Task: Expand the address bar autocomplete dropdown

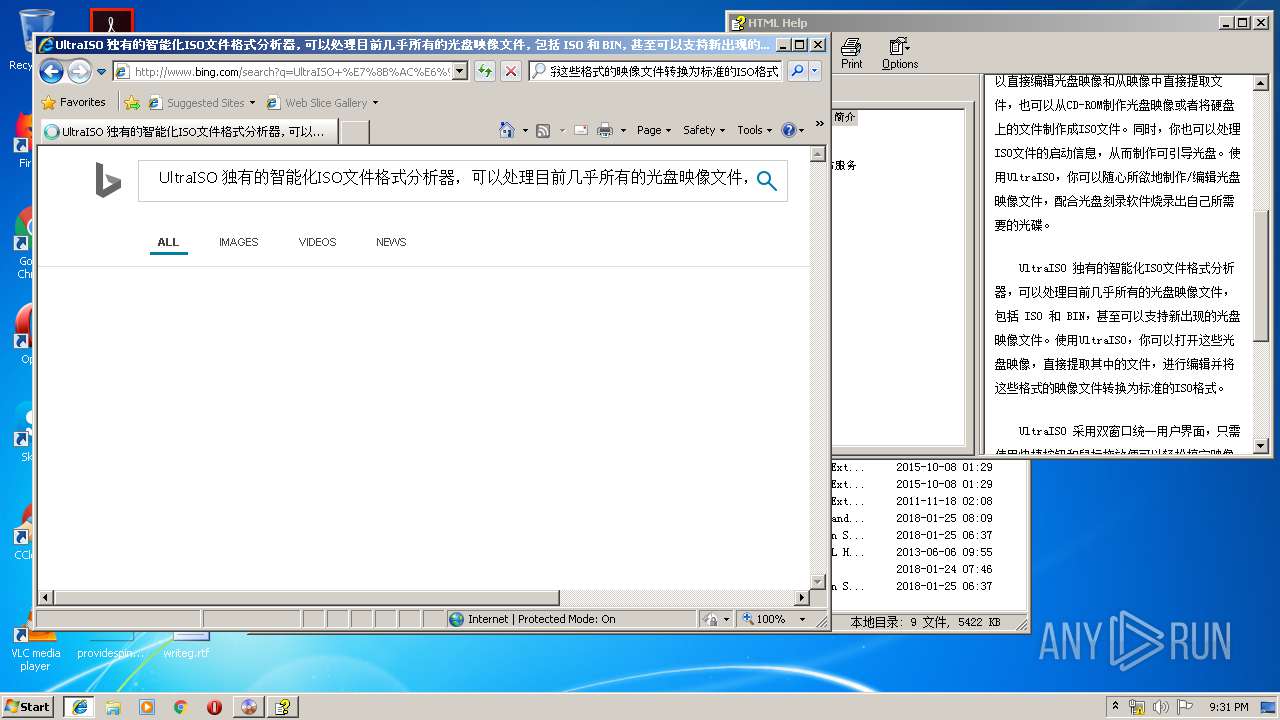Action: (x=460, y=71)
